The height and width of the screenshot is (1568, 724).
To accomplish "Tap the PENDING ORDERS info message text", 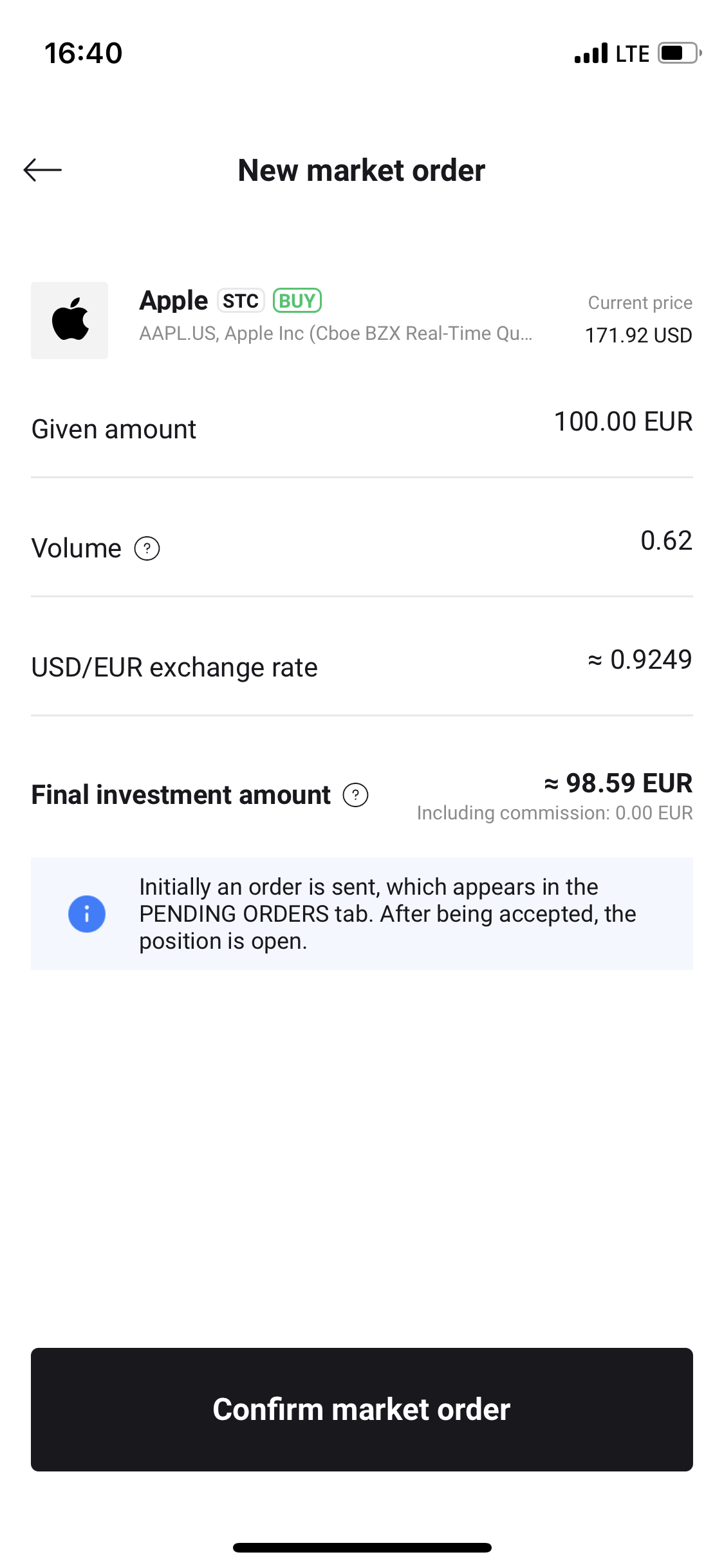I will point(387,913).
